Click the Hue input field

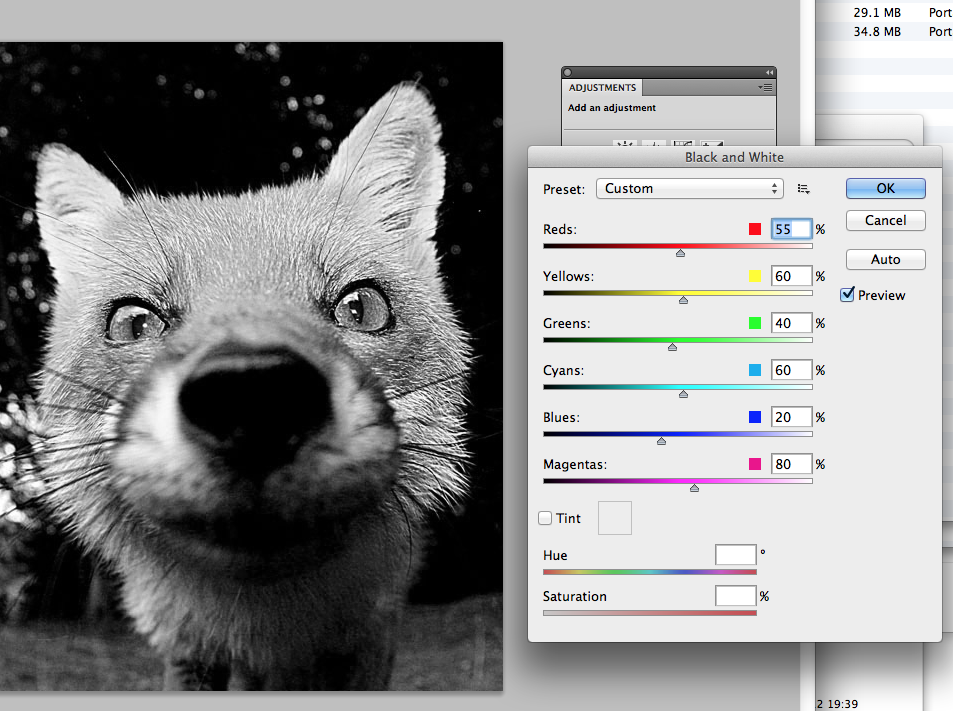[x=735, y=554]
